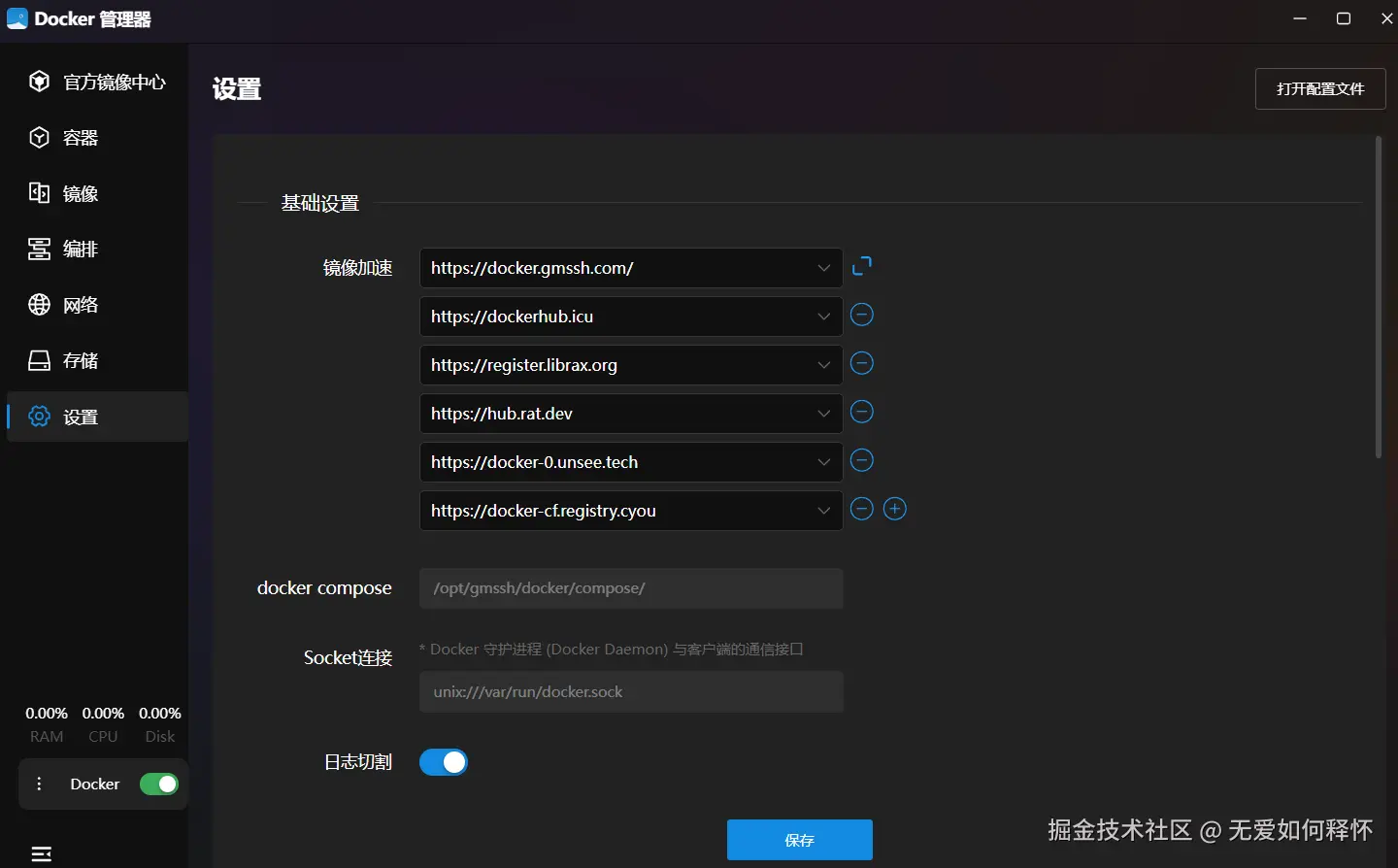Remove the register.librax.org mirror entry
The height and width of the screenshot is (868, 1398).
[862, 363]
